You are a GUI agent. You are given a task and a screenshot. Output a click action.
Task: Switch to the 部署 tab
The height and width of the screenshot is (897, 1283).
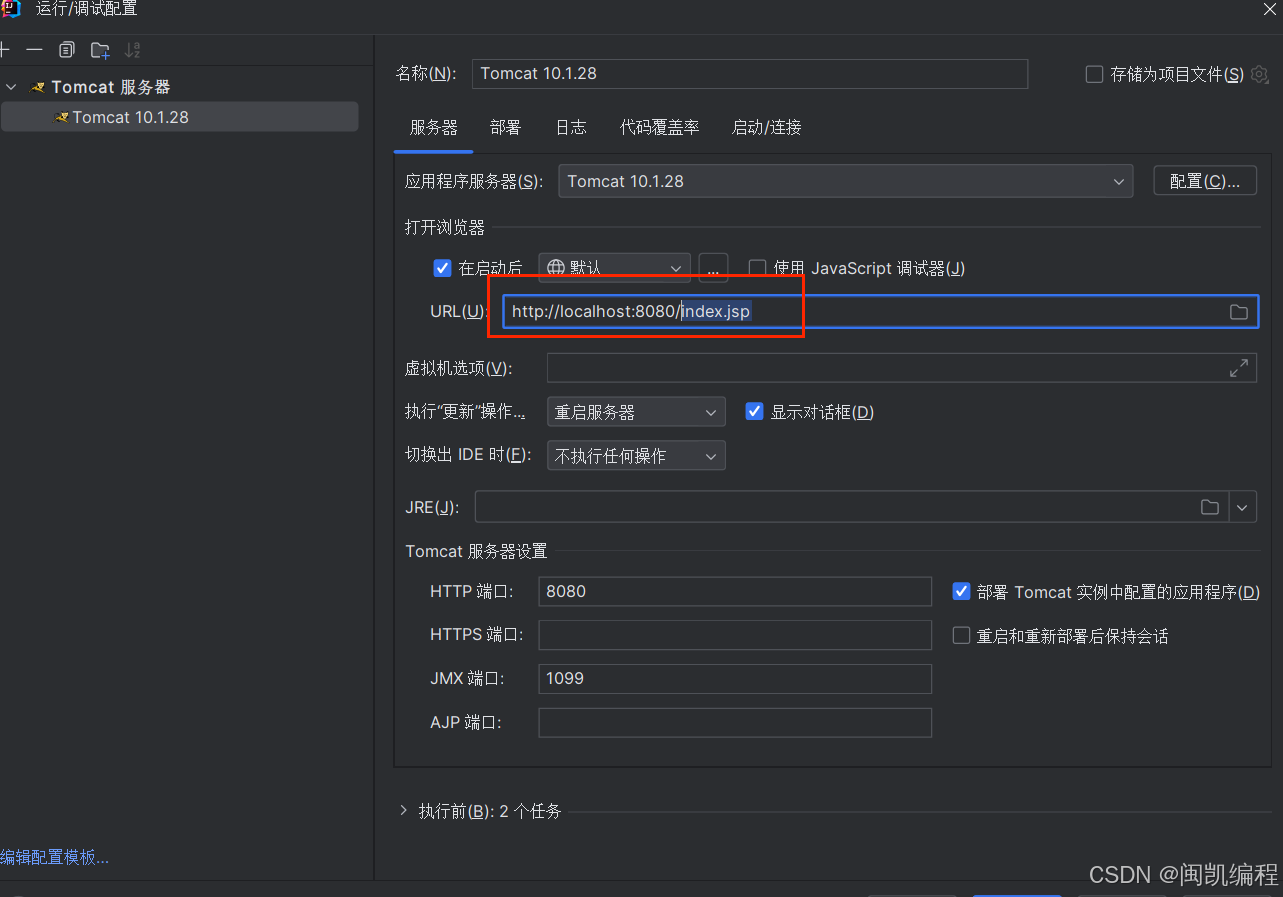tap(505, 127)
